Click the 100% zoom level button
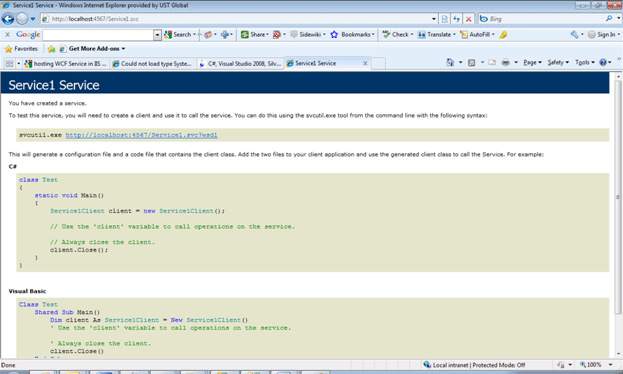Image resolution: width=623 pixels, height=374 pixels. [x=590, y=365]
